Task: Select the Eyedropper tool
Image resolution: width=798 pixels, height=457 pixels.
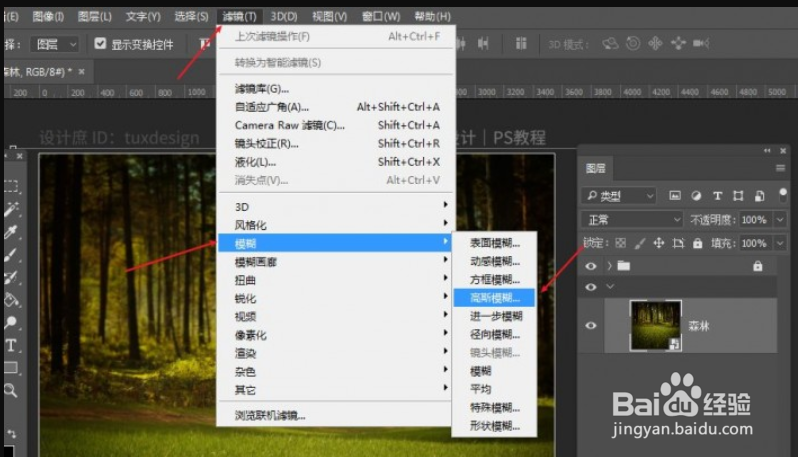Action: point(11,232)
